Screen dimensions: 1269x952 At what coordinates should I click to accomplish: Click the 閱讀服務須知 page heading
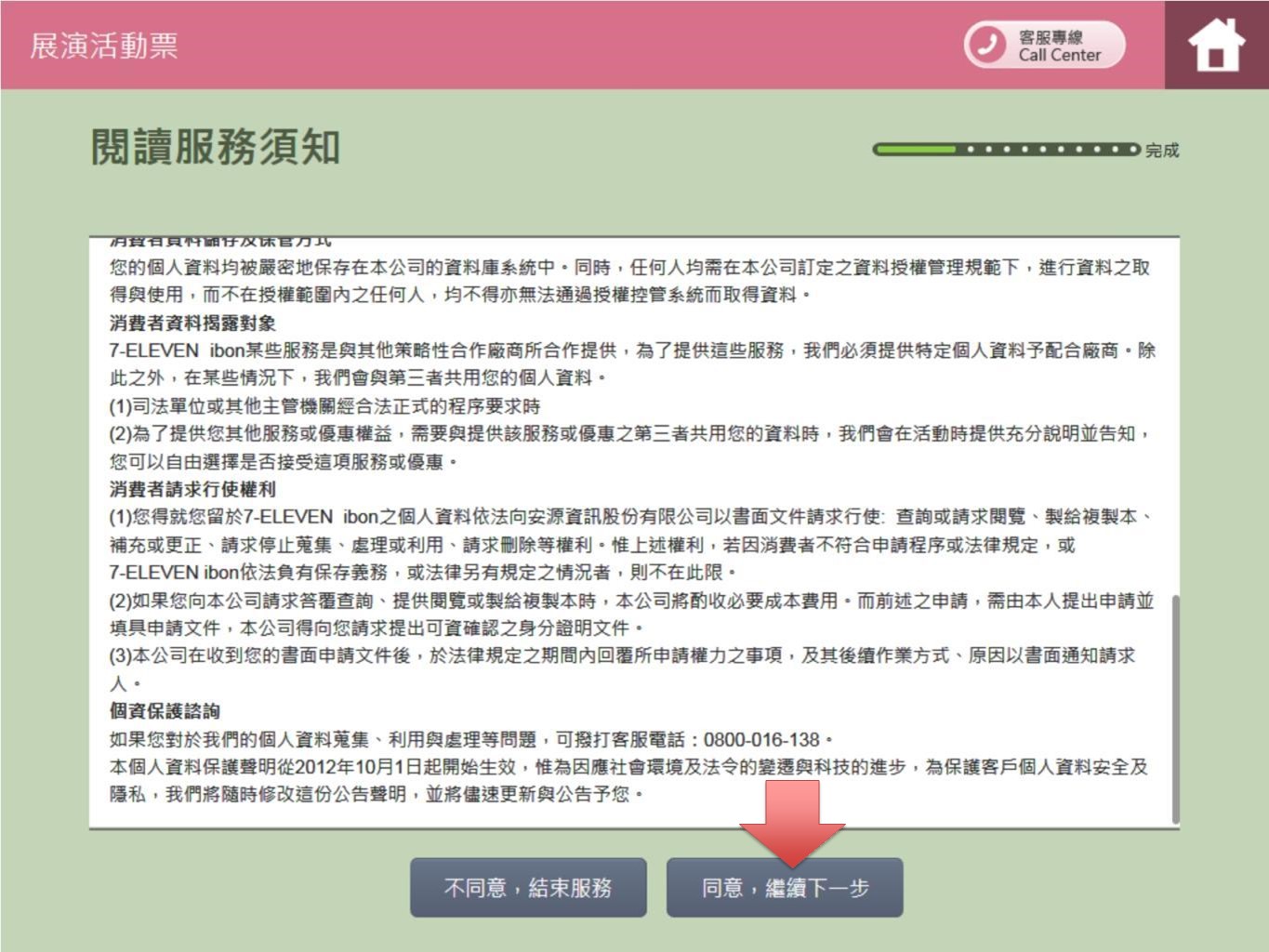pos(216,147)
